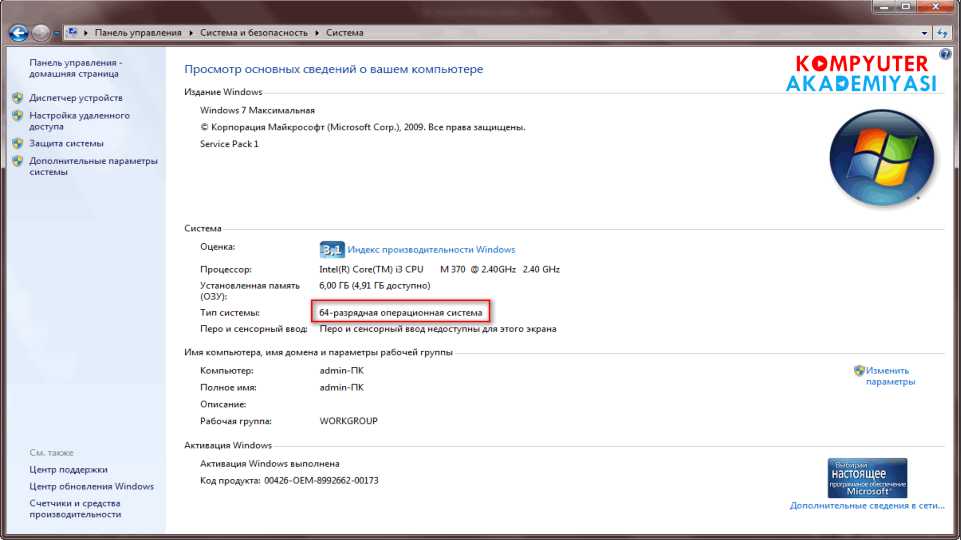The height and width of the screenshot is (540, 961).
Task: Click the 3,1 performance rating badge
Action: (332, 249)
